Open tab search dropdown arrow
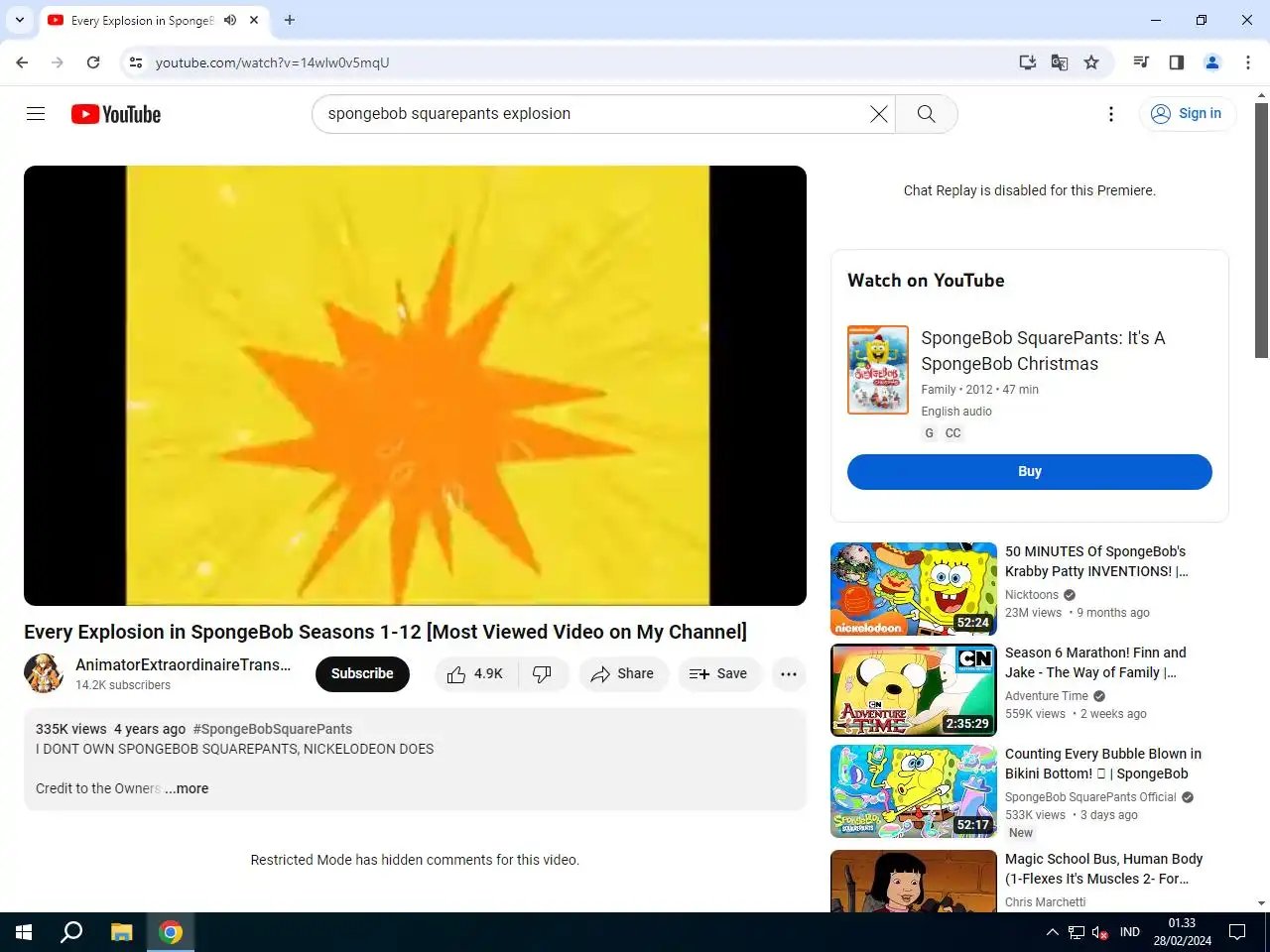1270x952 pixels. pyautogui.click(x=20, y=20)
